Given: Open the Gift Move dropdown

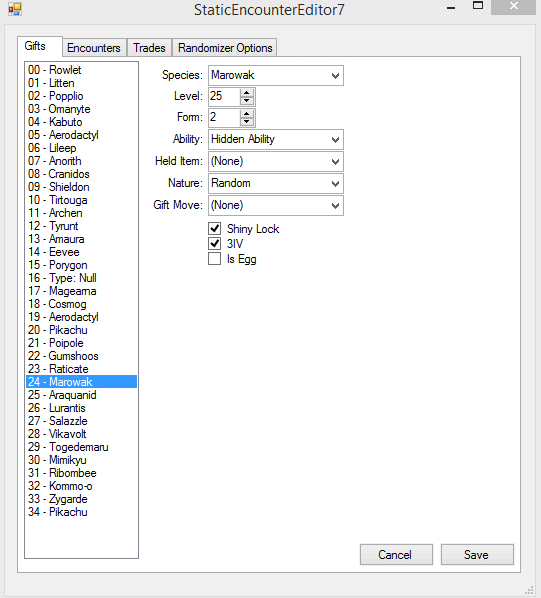Looking at the screenshot, I should pyautogui.click(x=276, y=206).
